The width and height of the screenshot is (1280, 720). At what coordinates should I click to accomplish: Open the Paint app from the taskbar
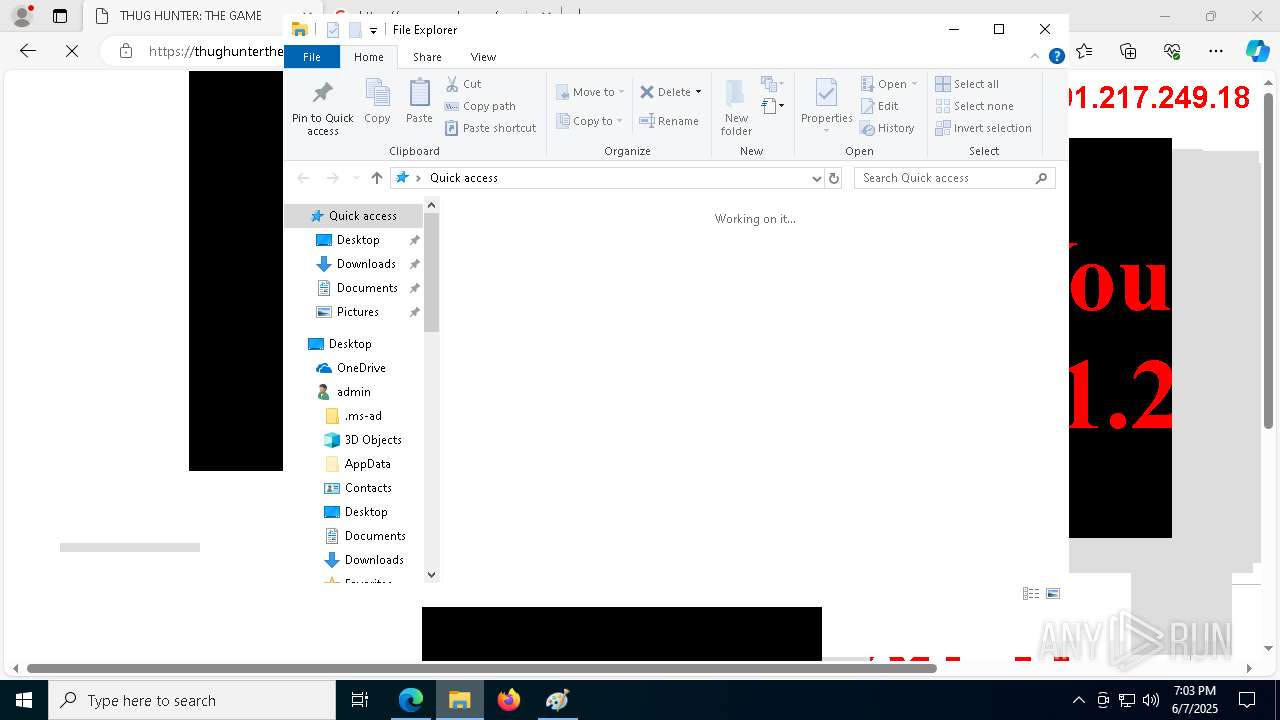tap(558, 700)
